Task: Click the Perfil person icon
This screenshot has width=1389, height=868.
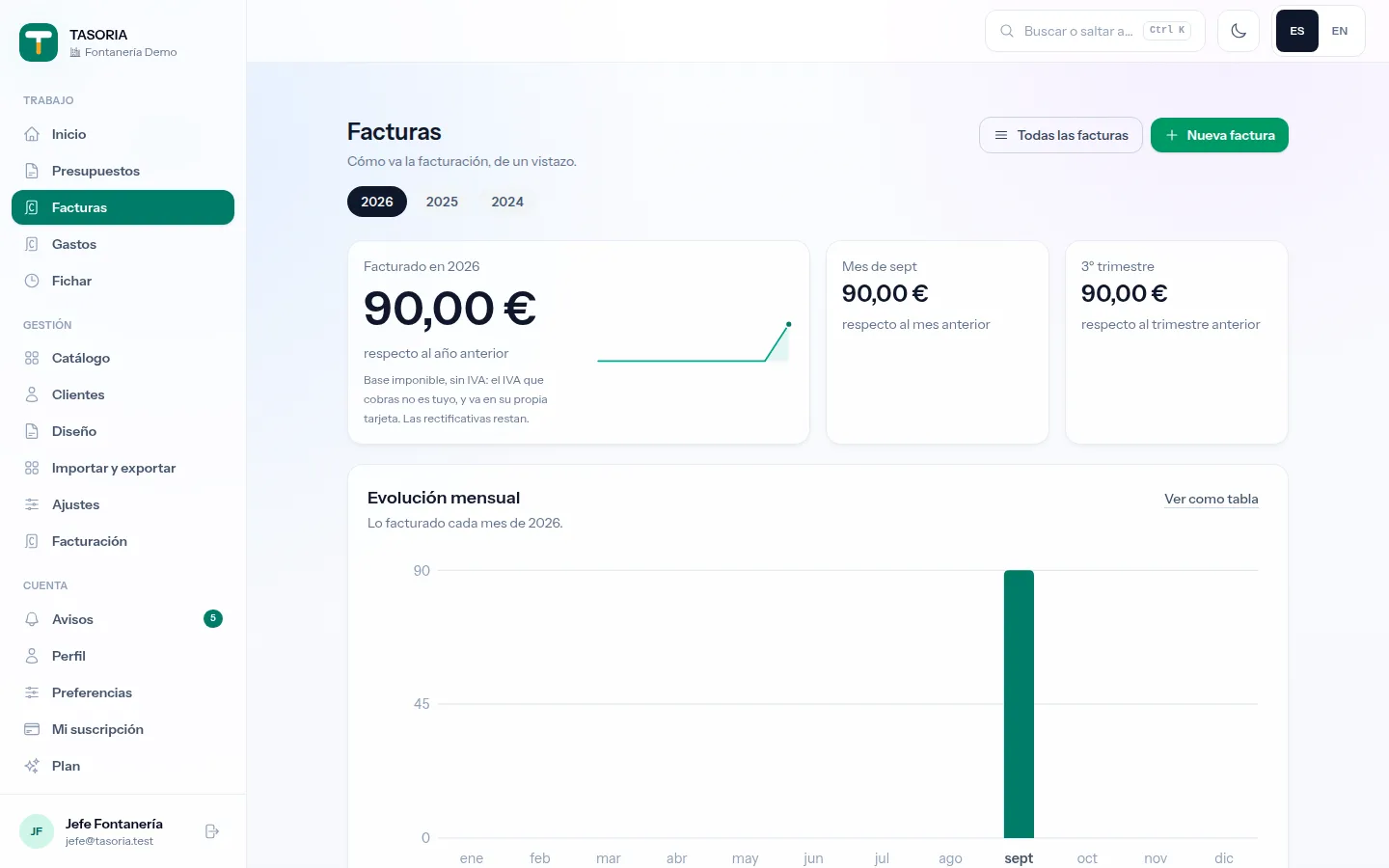Action: [x=32, y=656]
